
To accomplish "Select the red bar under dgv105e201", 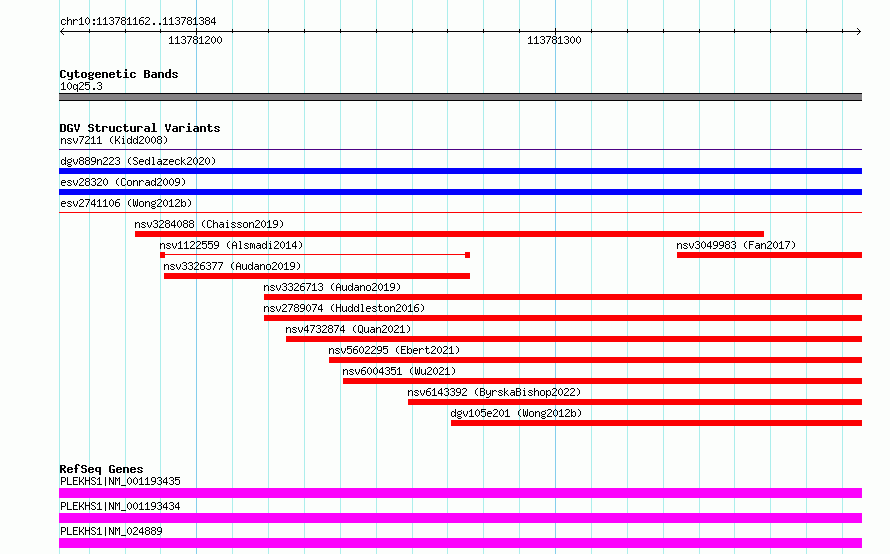I will coord(656,423).
